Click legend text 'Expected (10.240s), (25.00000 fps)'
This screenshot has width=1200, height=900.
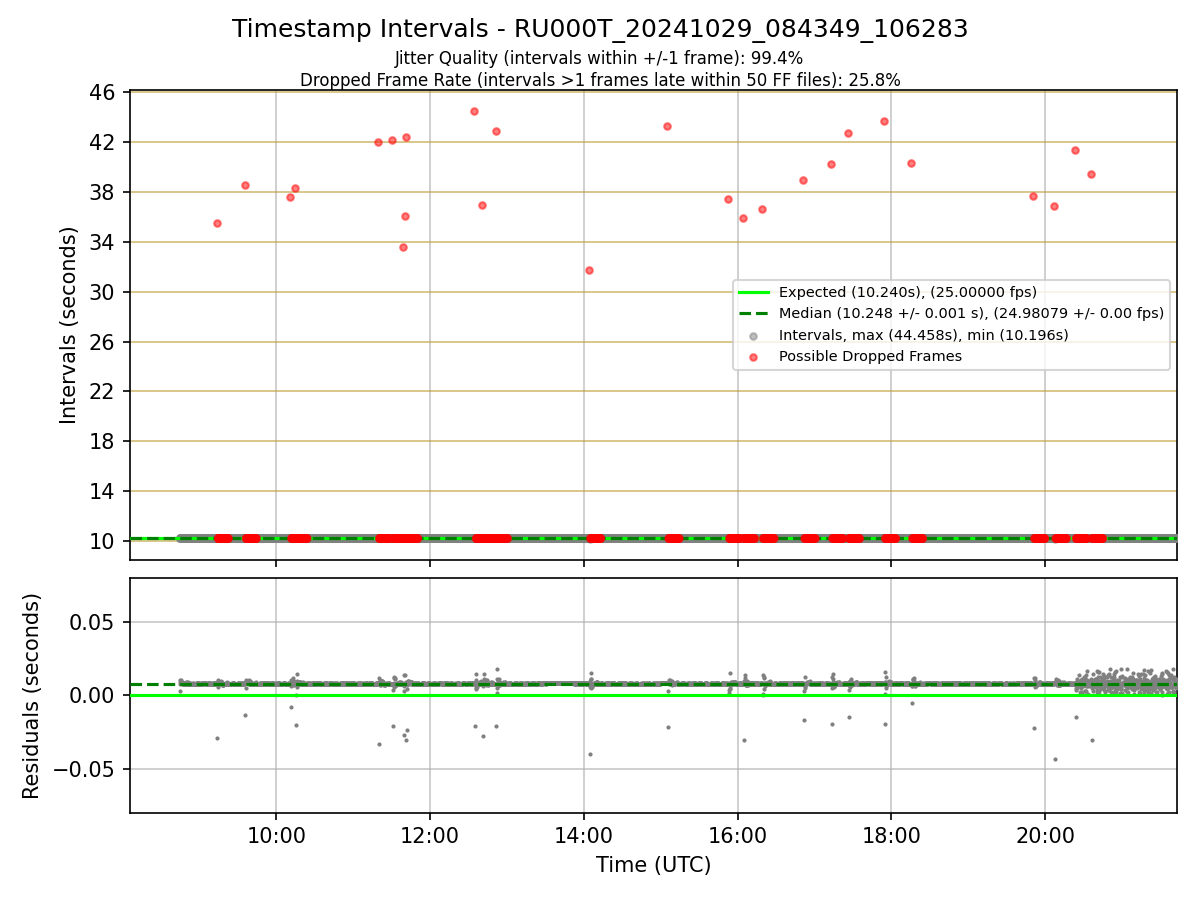click(908, 292)
